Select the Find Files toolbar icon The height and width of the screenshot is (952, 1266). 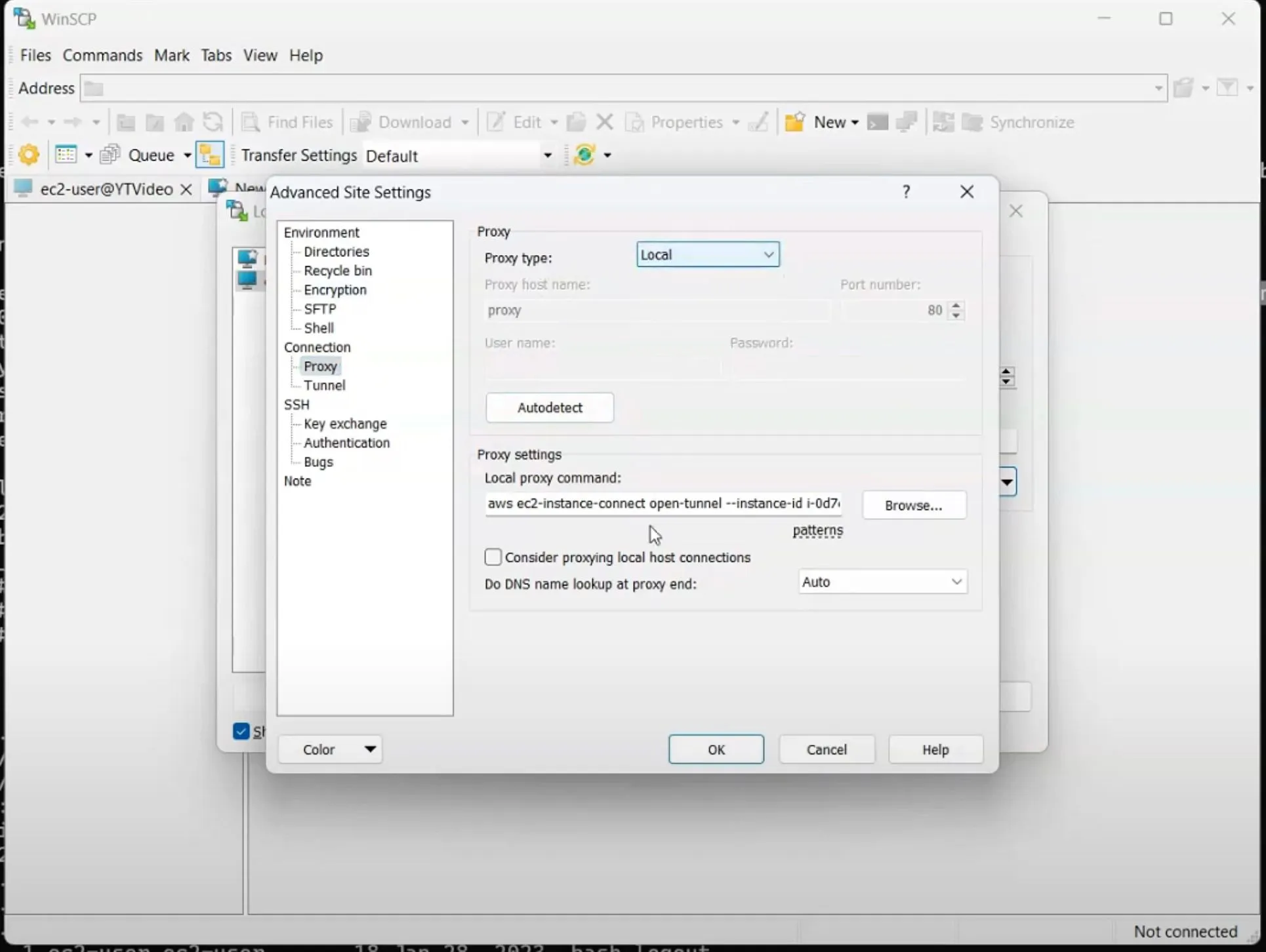click(x=287, y=123)
